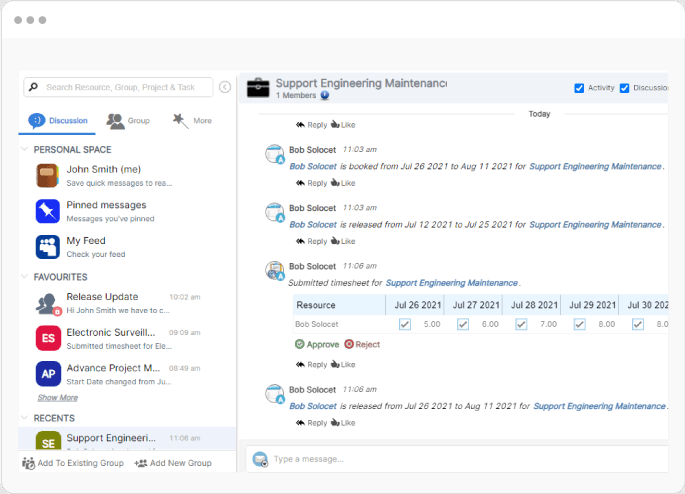Select the Advance Project M... conversation title
Screen dimensions: 685x494
coord(113,368)
